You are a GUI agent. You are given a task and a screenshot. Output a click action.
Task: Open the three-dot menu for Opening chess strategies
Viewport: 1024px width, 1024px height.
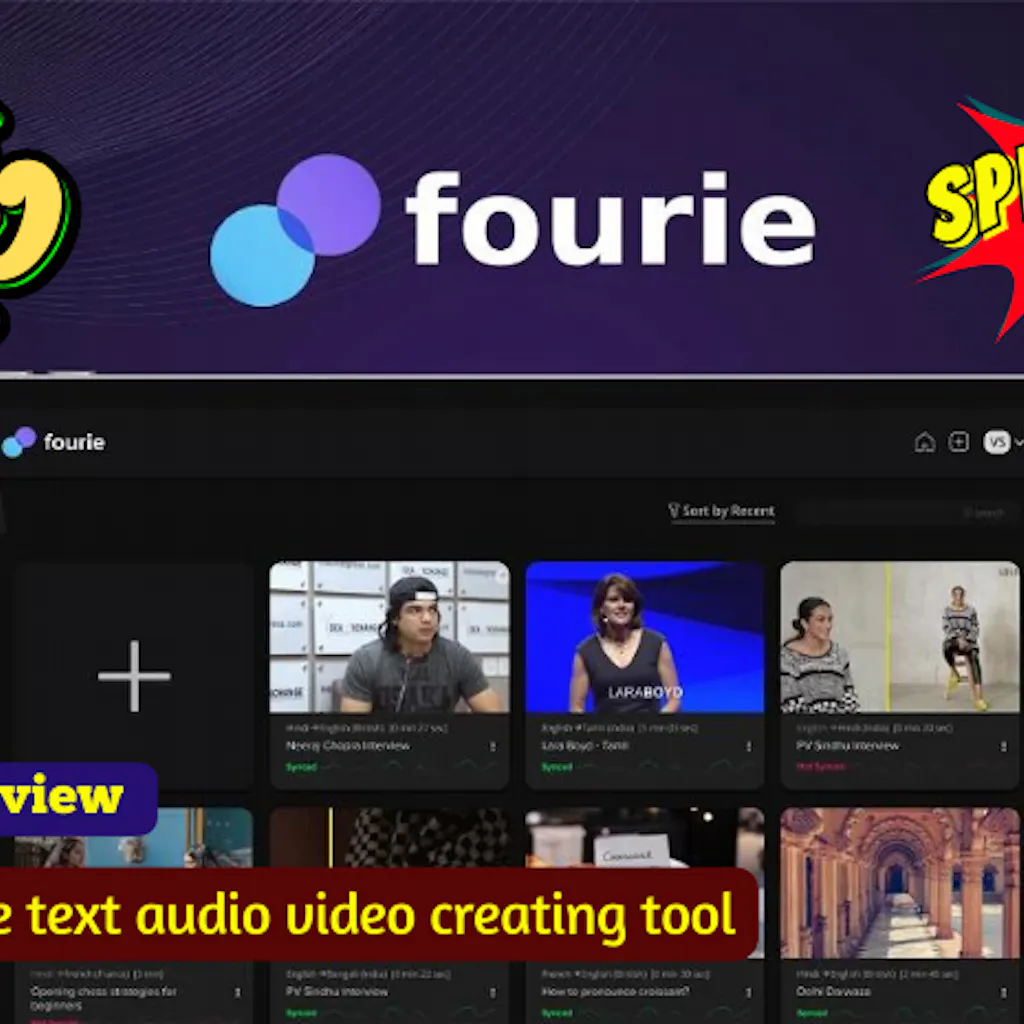[x=238, y=992]
